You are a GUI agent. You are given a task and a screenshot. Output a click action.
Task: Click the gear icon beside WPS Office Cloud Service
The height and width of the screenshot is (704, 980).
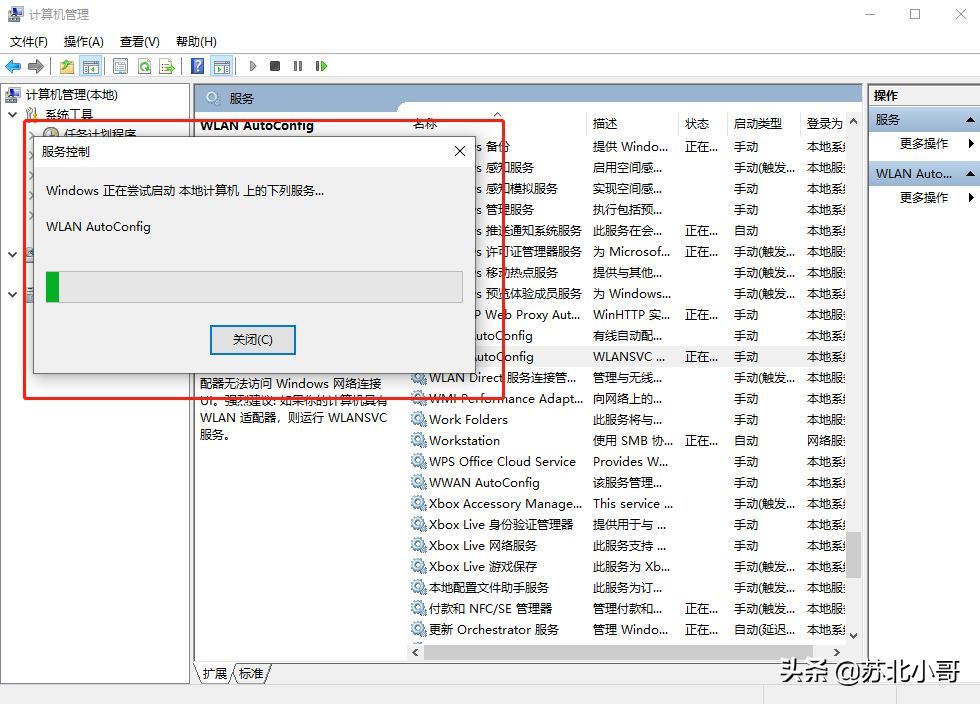[418, 461]
